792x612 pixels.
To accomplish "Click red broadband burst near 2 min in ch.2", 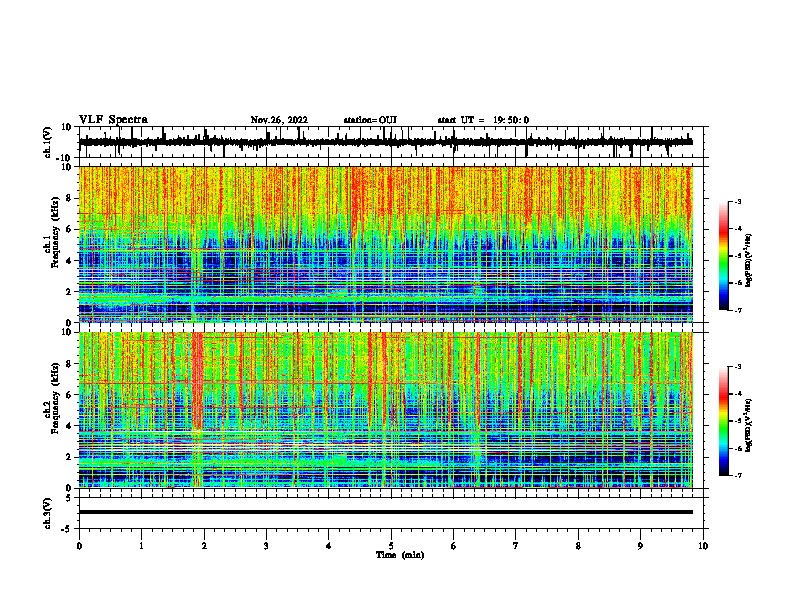I will tap(197, 381).
